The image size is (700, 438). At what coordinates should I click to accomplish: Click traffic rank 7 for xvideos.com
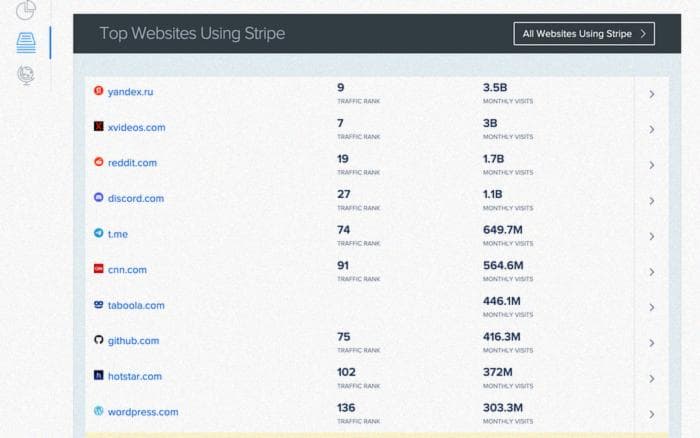tap(340, 123)
